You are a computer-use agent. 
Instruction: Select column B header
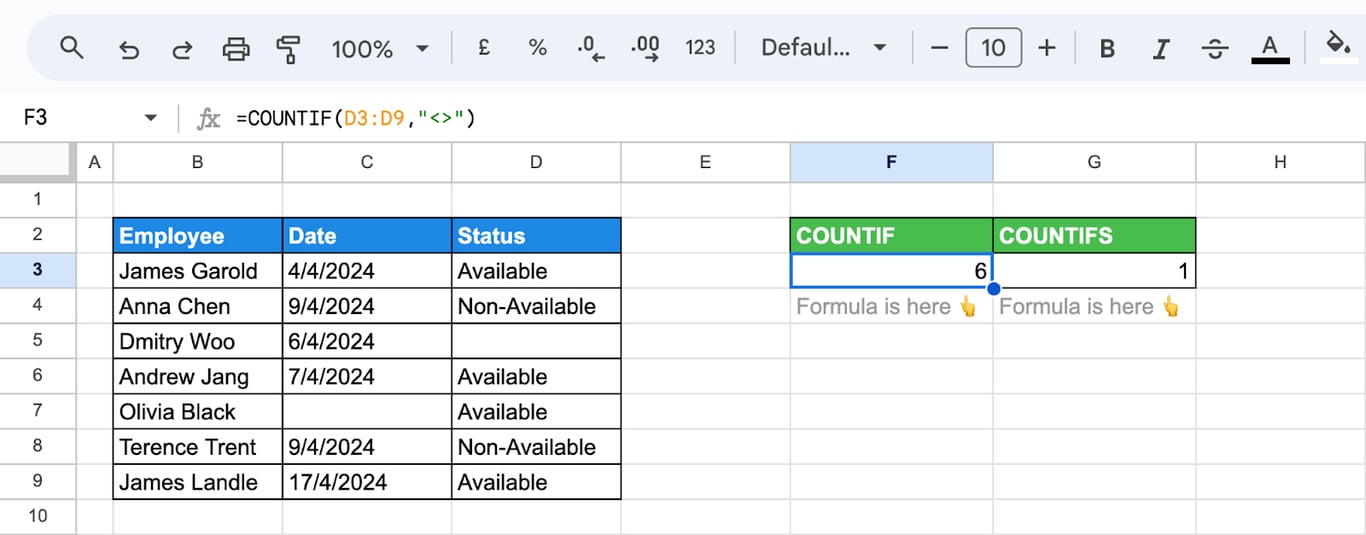point(198,162)
